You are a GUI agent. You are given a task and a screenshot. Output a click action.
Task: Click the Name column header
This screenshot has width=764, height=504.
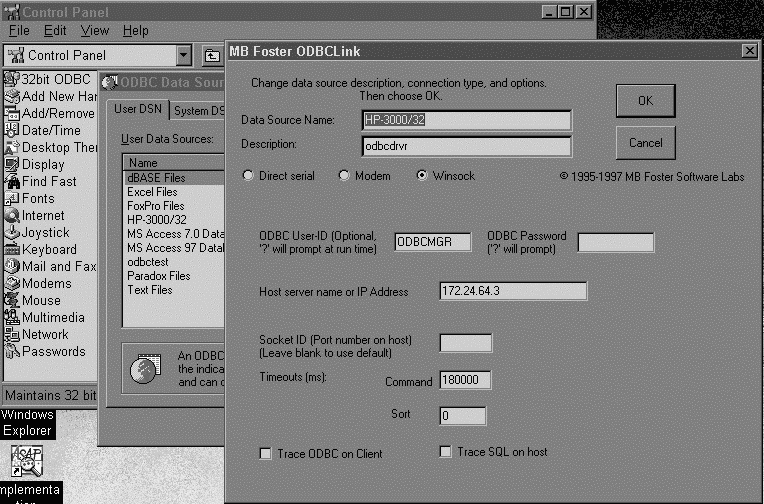pyautogui.click(x=174, y=163)
